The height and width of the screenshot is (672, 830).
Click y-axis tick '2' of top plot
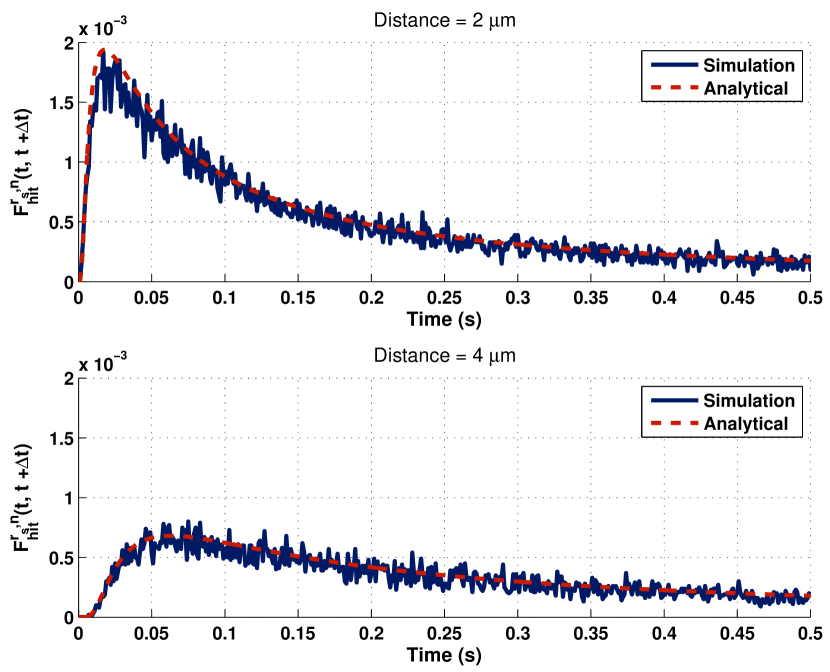(69, 44)
